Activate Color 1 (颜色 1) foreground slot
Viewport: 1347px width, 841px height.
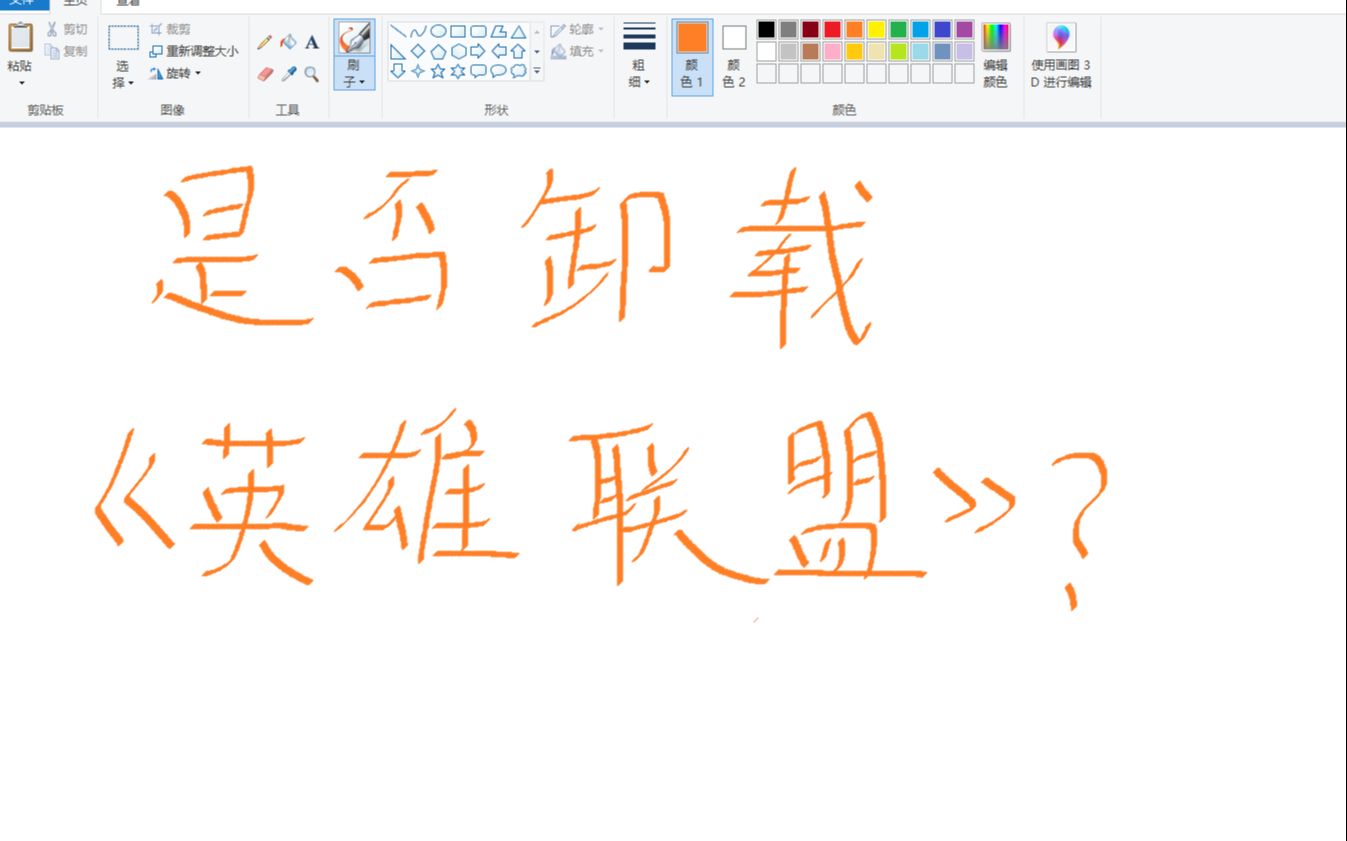[x=692, y=57]
